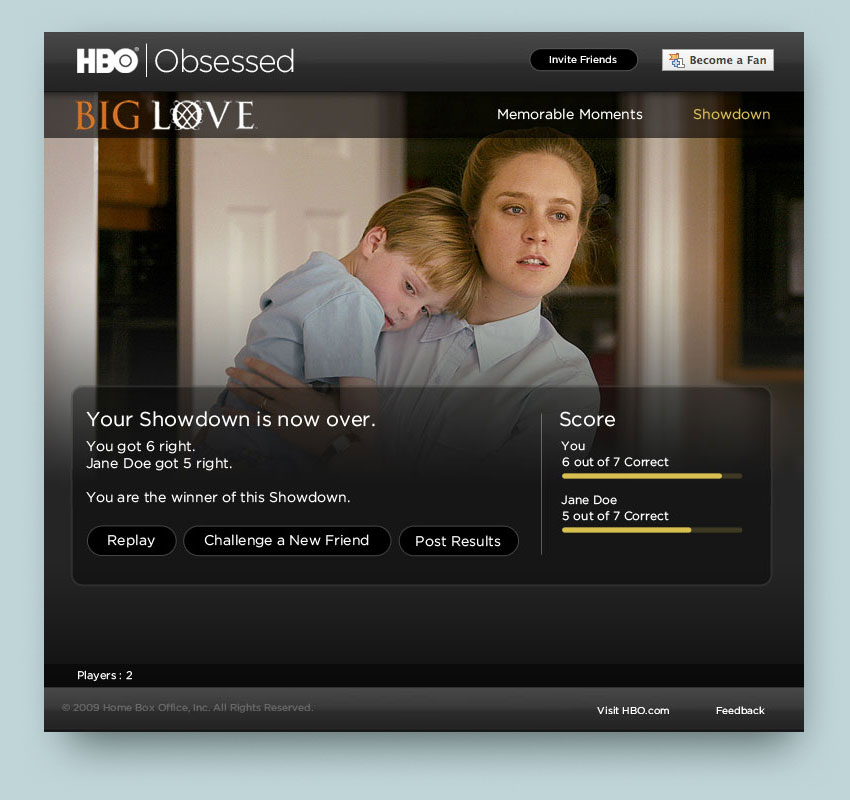Click the copyright Home Box Office text
Viewport: 850px width, 800px height.
(188, 707)
